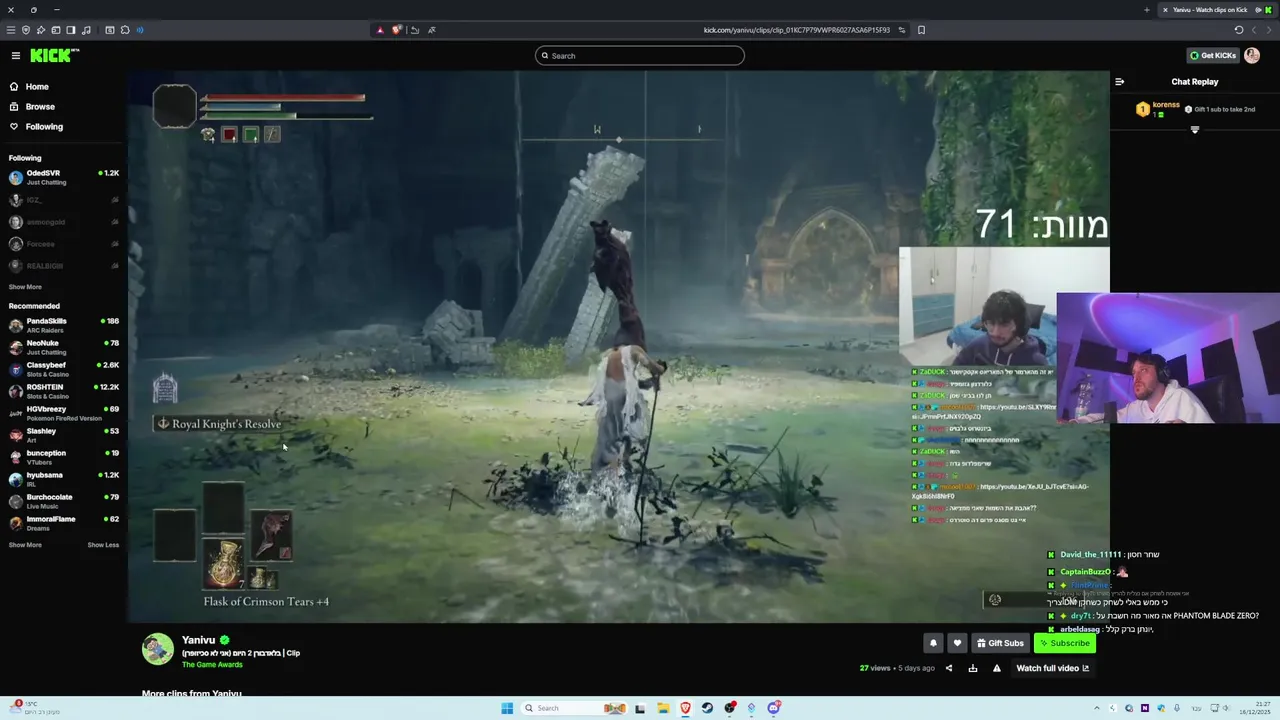Screen dimensions: 1280x720
Task: Open The Game Awards category link
Action: coord(212,665)
